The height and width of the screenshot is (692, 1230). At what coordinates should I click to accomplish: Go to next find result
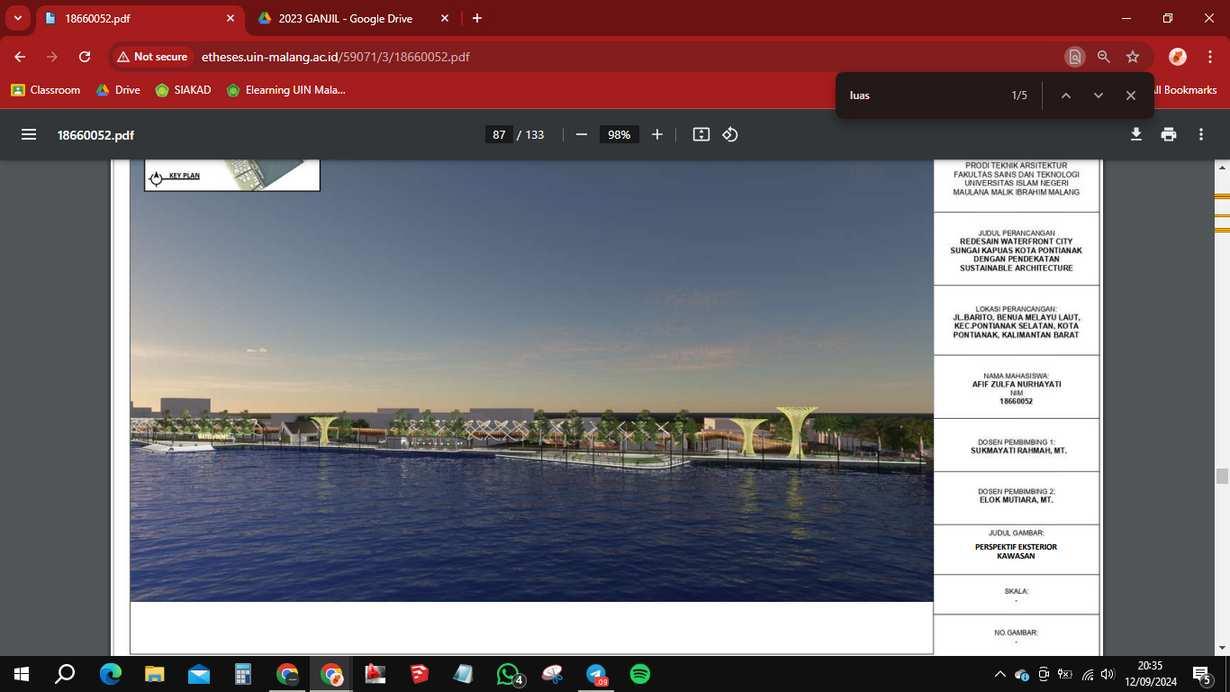(x=1098, y=96)
